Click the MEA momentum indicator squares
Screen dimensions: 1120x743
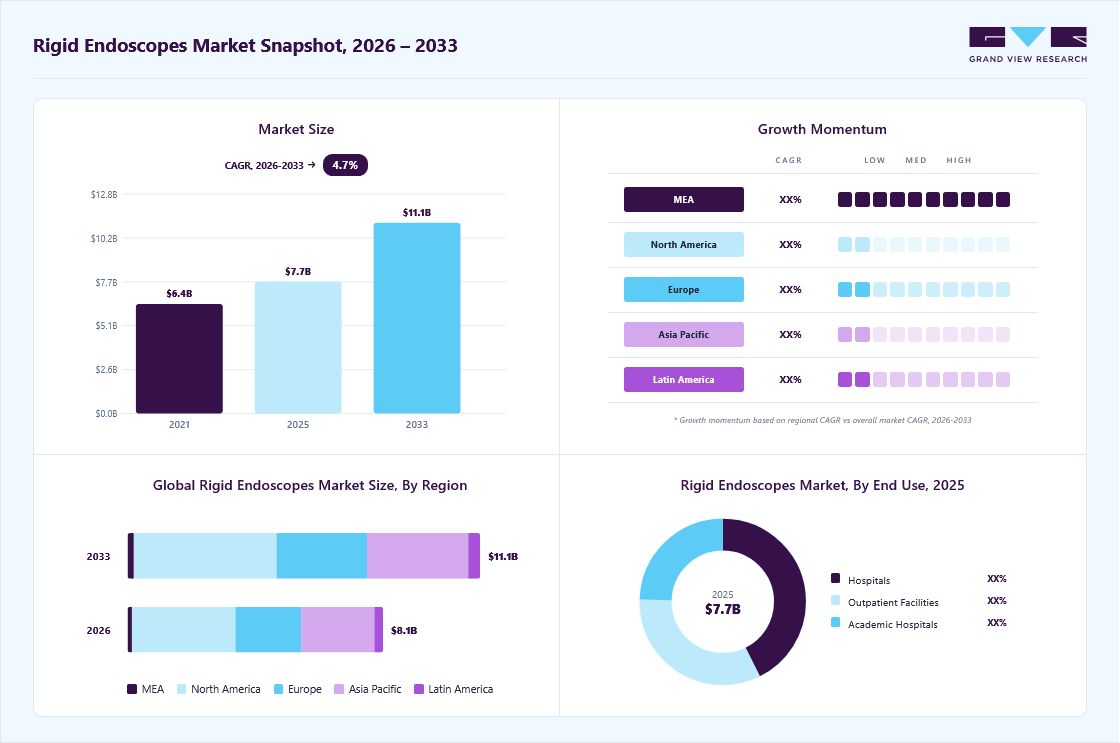(924, 199)
